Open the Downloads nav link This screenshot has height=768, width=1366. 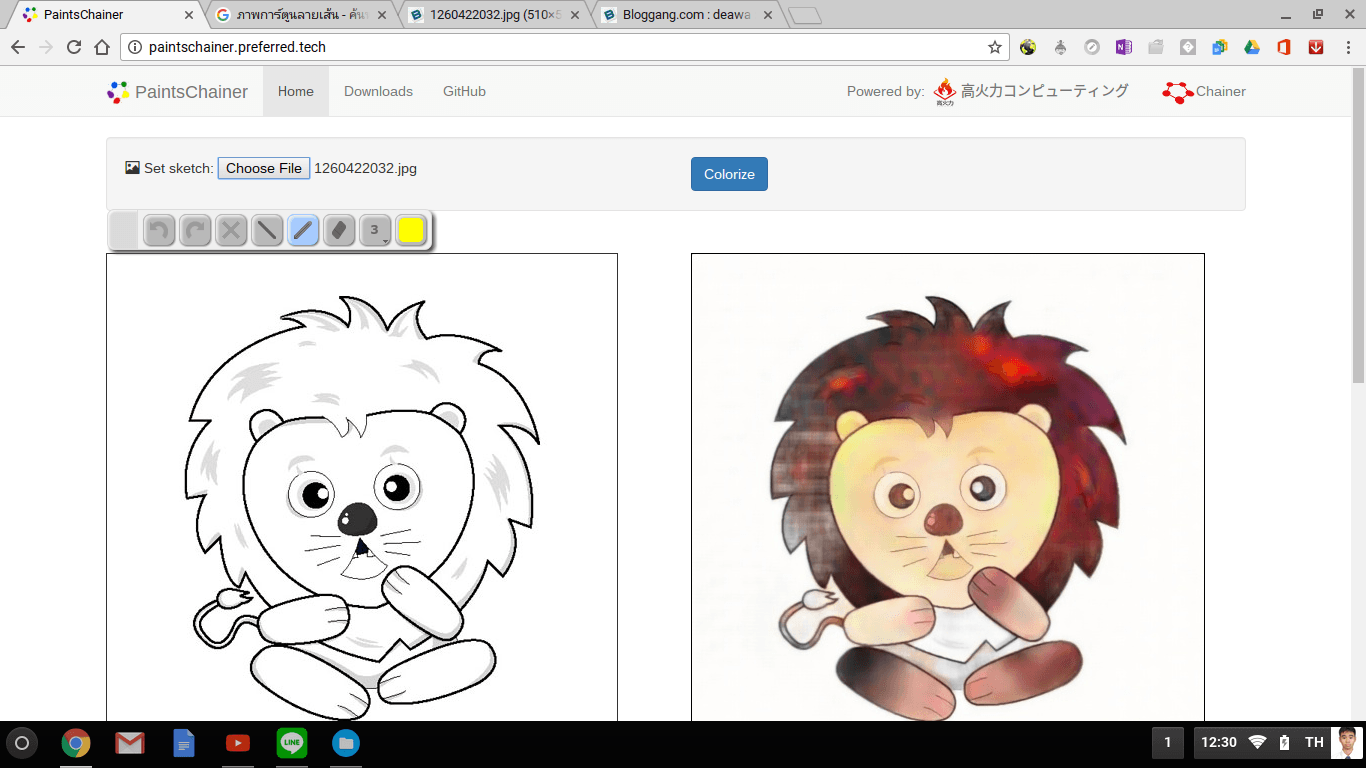[x=378, y=91]
